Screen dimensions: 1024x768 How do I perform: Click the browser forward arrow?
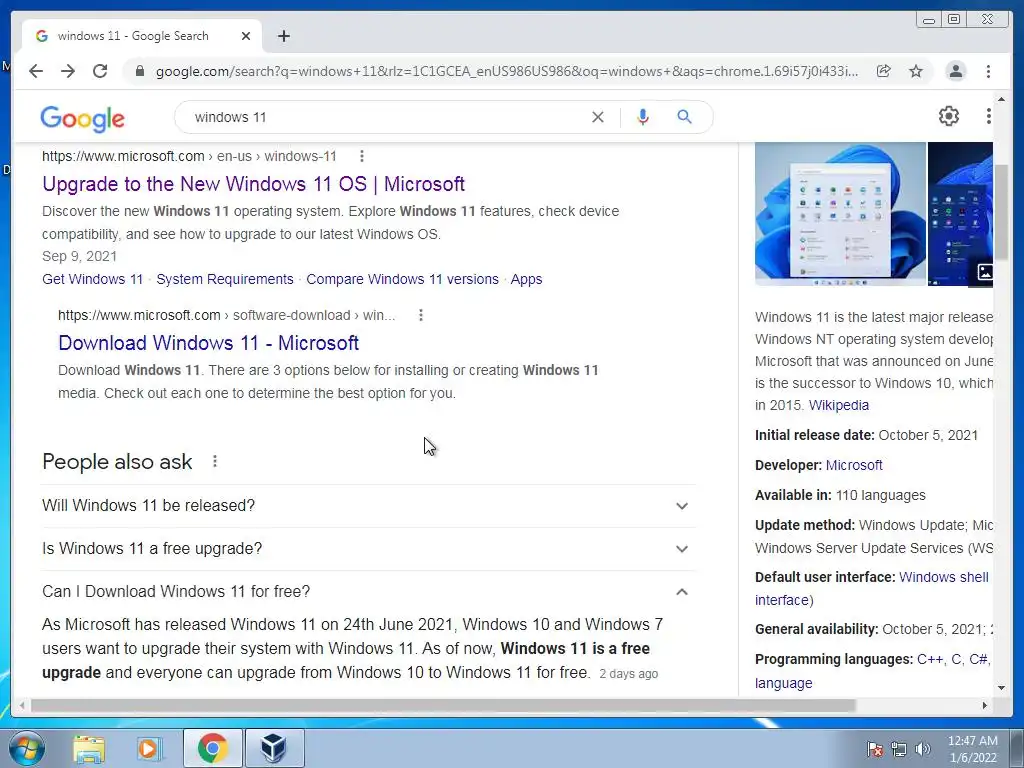pos(68,71)
